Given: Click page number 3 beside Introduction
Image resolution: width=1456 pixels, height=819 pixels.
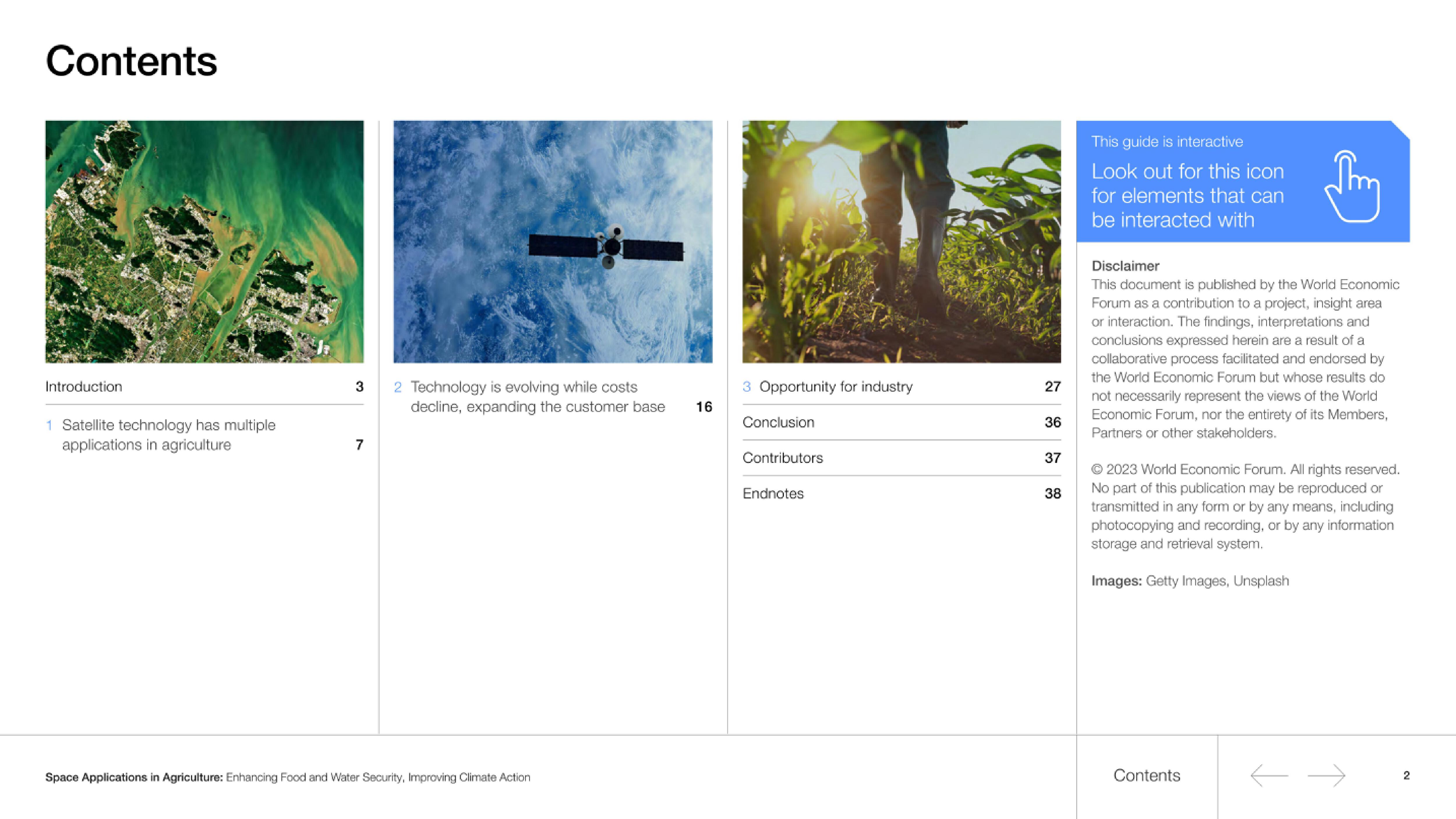Looking at the screenshot, I should tap(359, 387).
